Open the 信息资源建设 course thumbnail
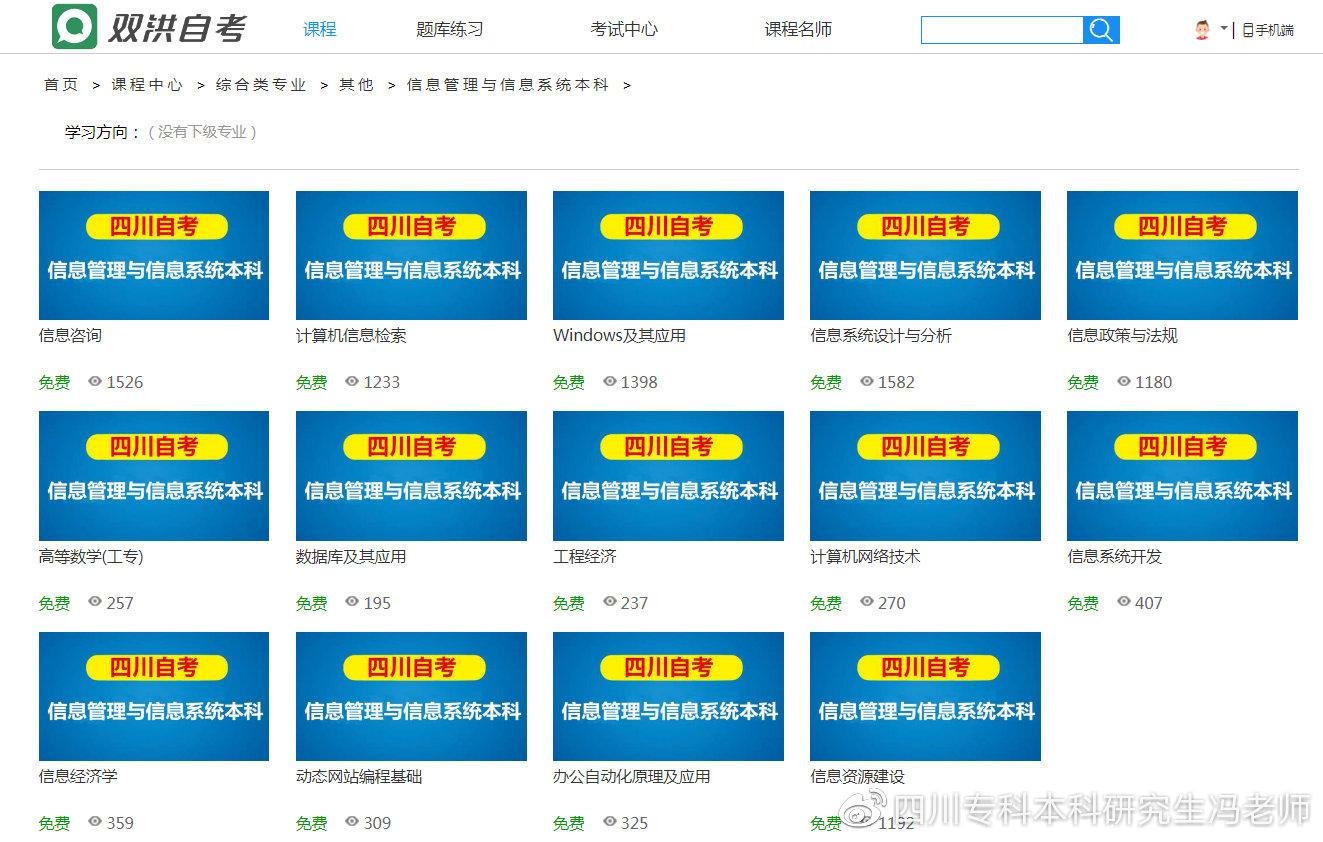Viewport: 1323px width, 842px height. point(925,696)
